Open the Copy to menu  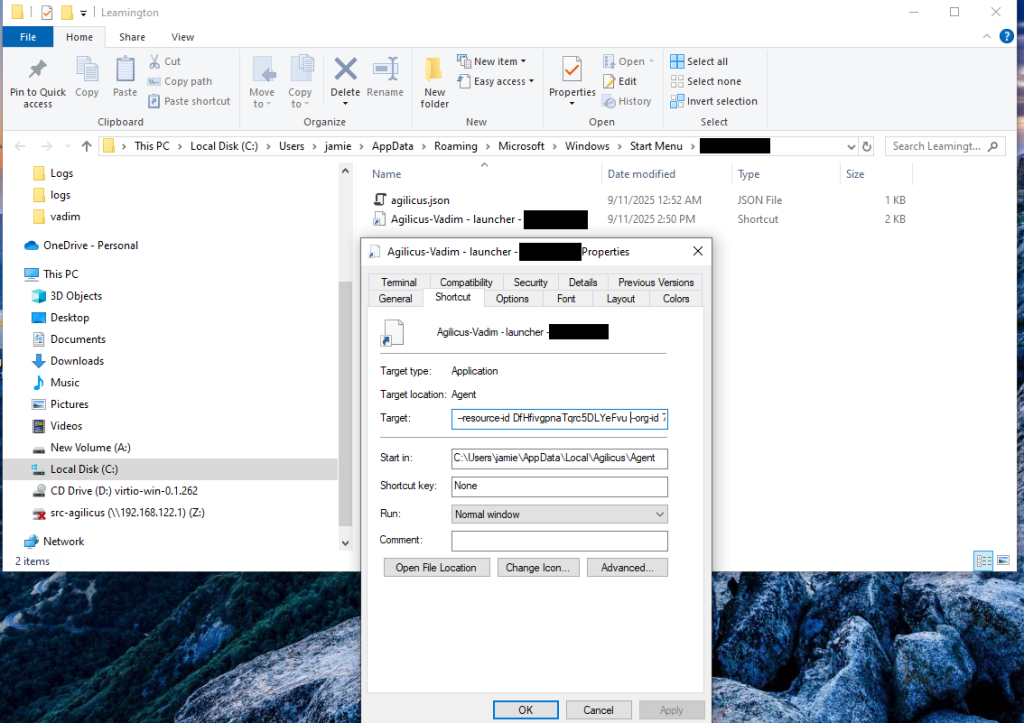(x=300, y=82)
